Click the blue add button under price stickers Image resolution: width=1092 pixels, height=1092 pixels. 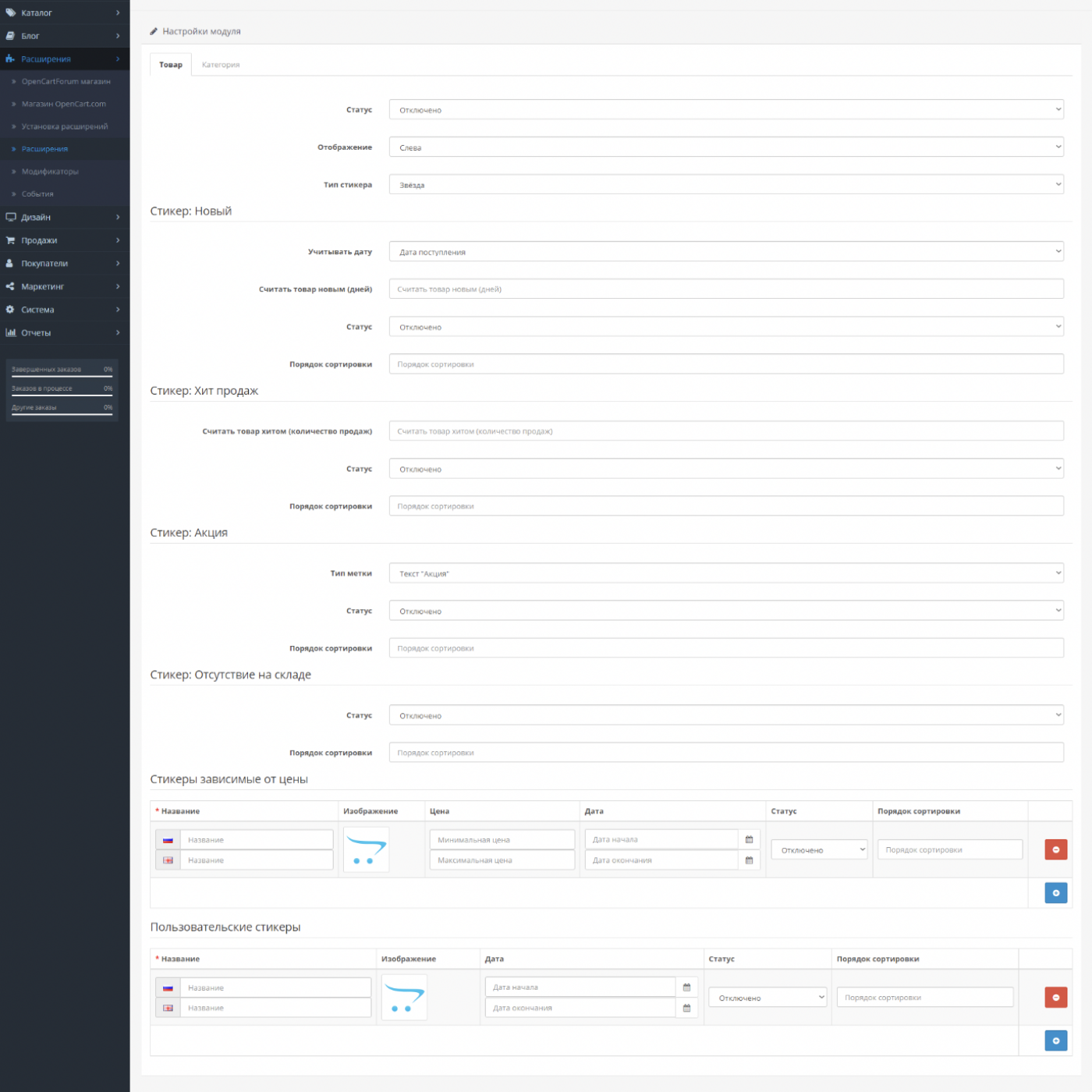1055,893
